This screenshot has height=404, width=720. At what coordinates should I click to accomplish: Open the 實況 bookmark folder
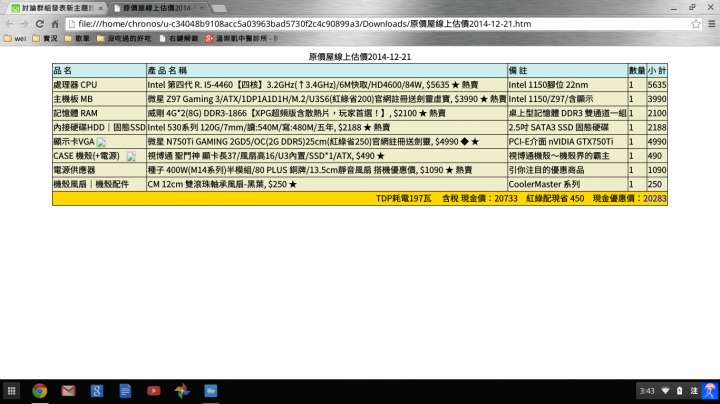[x=45, y=39]
